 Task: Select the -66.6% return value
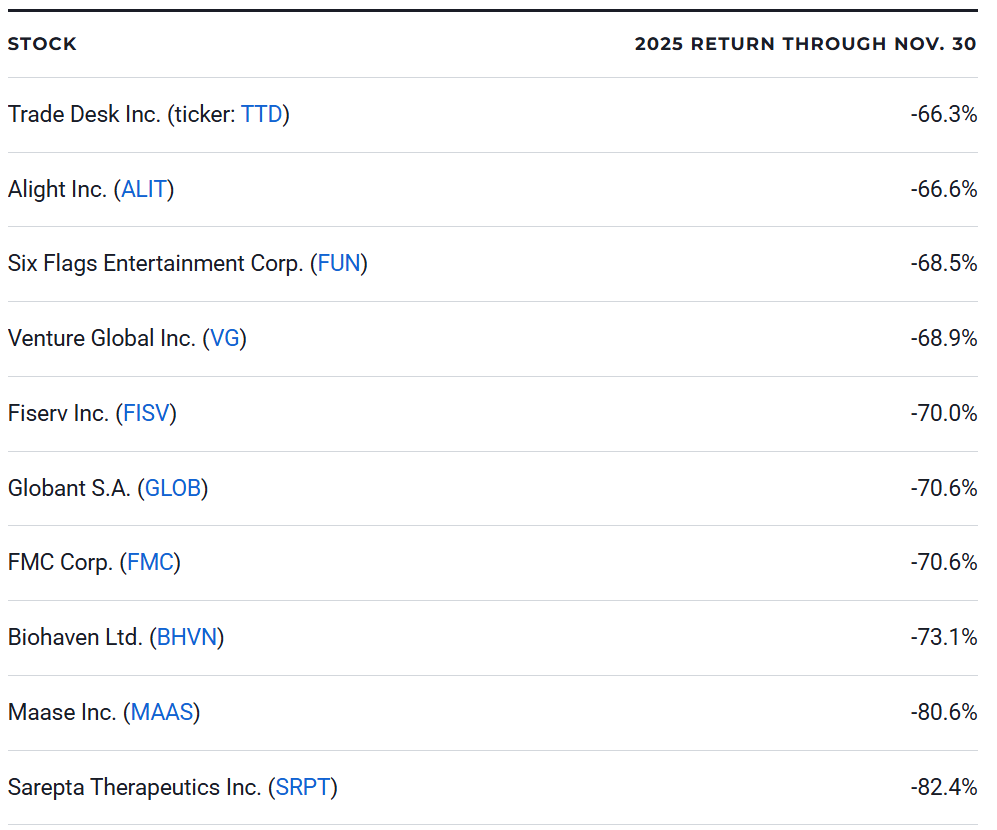(944, 190)
